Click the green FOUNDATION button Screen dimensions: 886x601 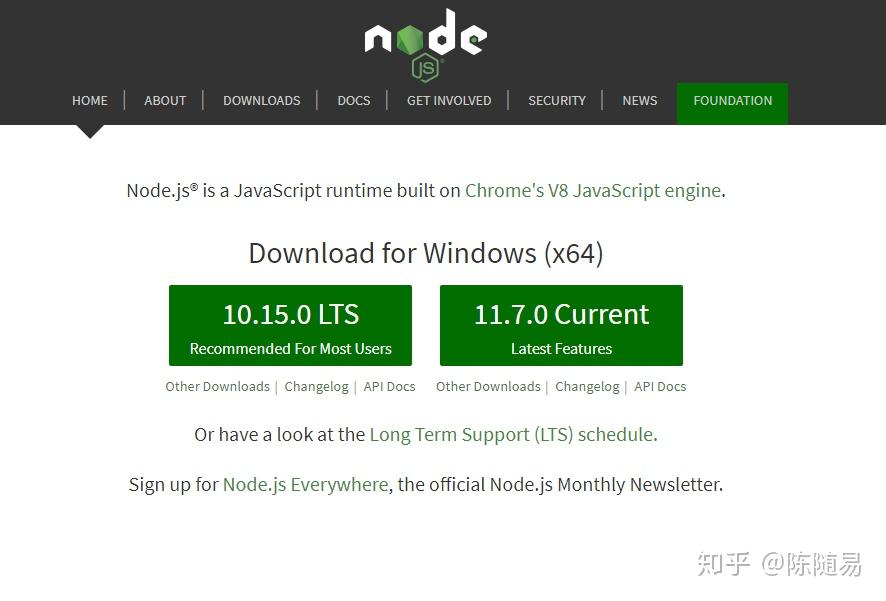(732, 103)
